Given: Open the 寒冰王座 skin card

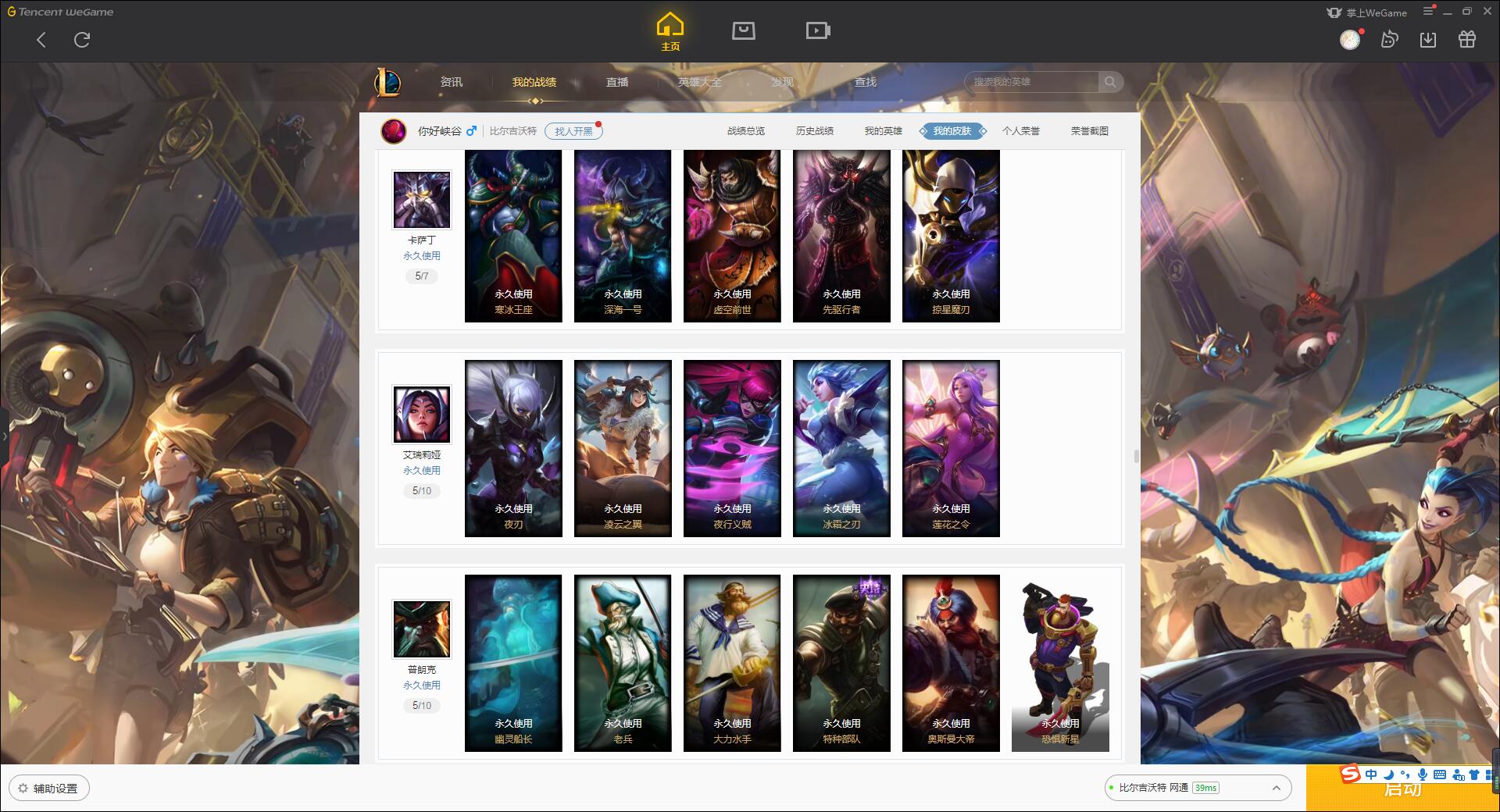Looking at the screenshot, I should tap(513, 236).
